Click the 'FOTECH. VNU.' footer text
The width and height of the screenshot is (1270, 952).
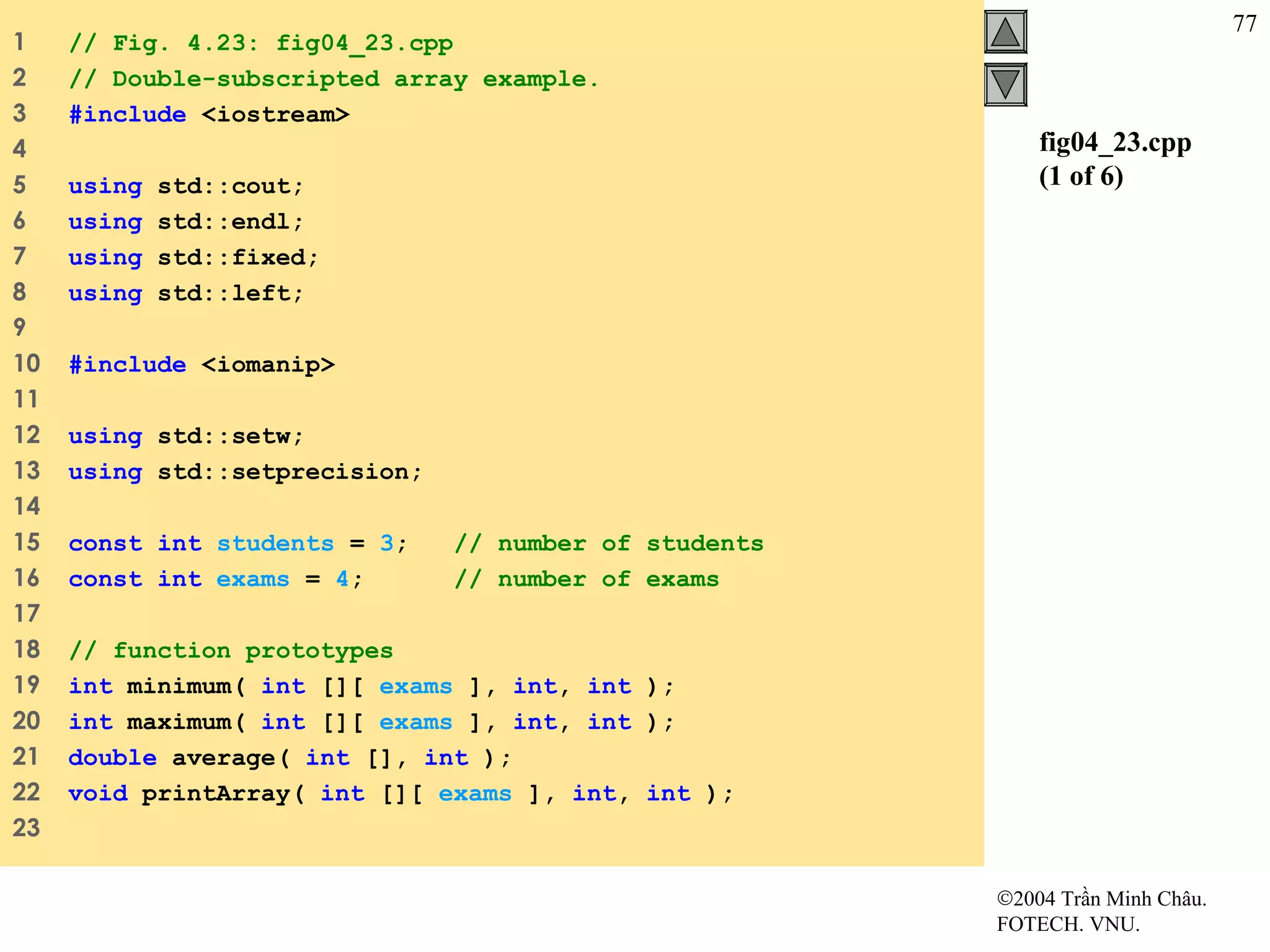(1068, 924)
